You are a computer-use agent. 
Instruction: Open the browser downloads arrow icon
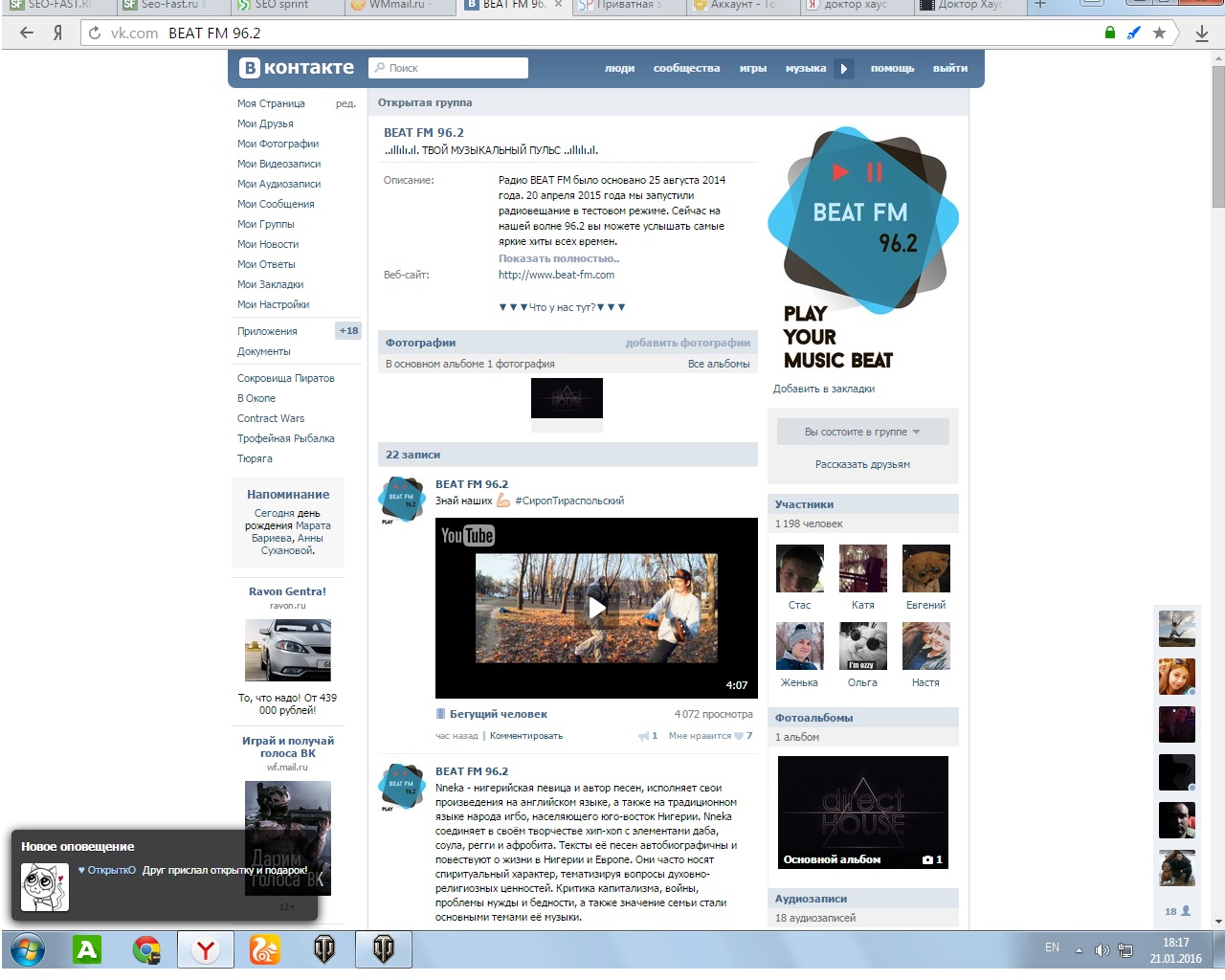click(1202, 33)
